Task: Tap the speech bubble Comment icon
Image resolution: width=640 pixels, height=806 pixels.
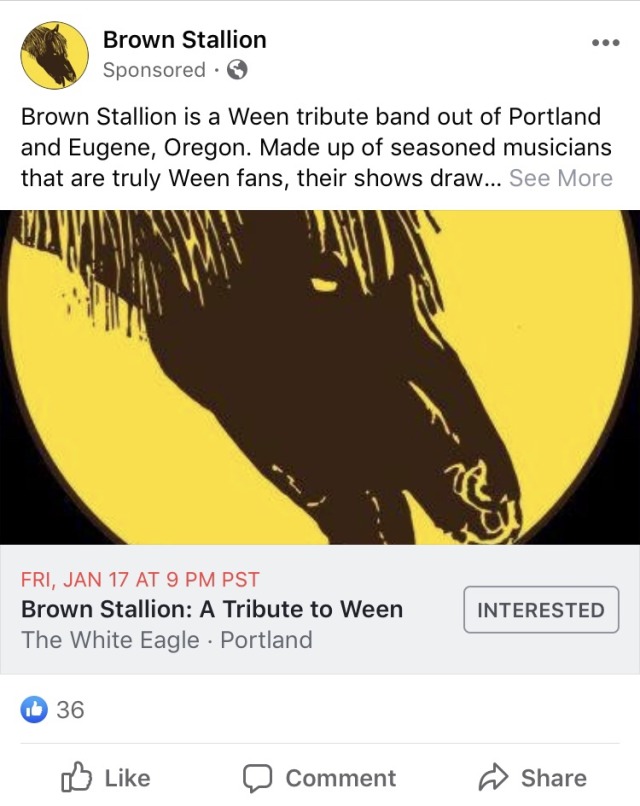Action: pyautogui.click(x=259, y=777)
